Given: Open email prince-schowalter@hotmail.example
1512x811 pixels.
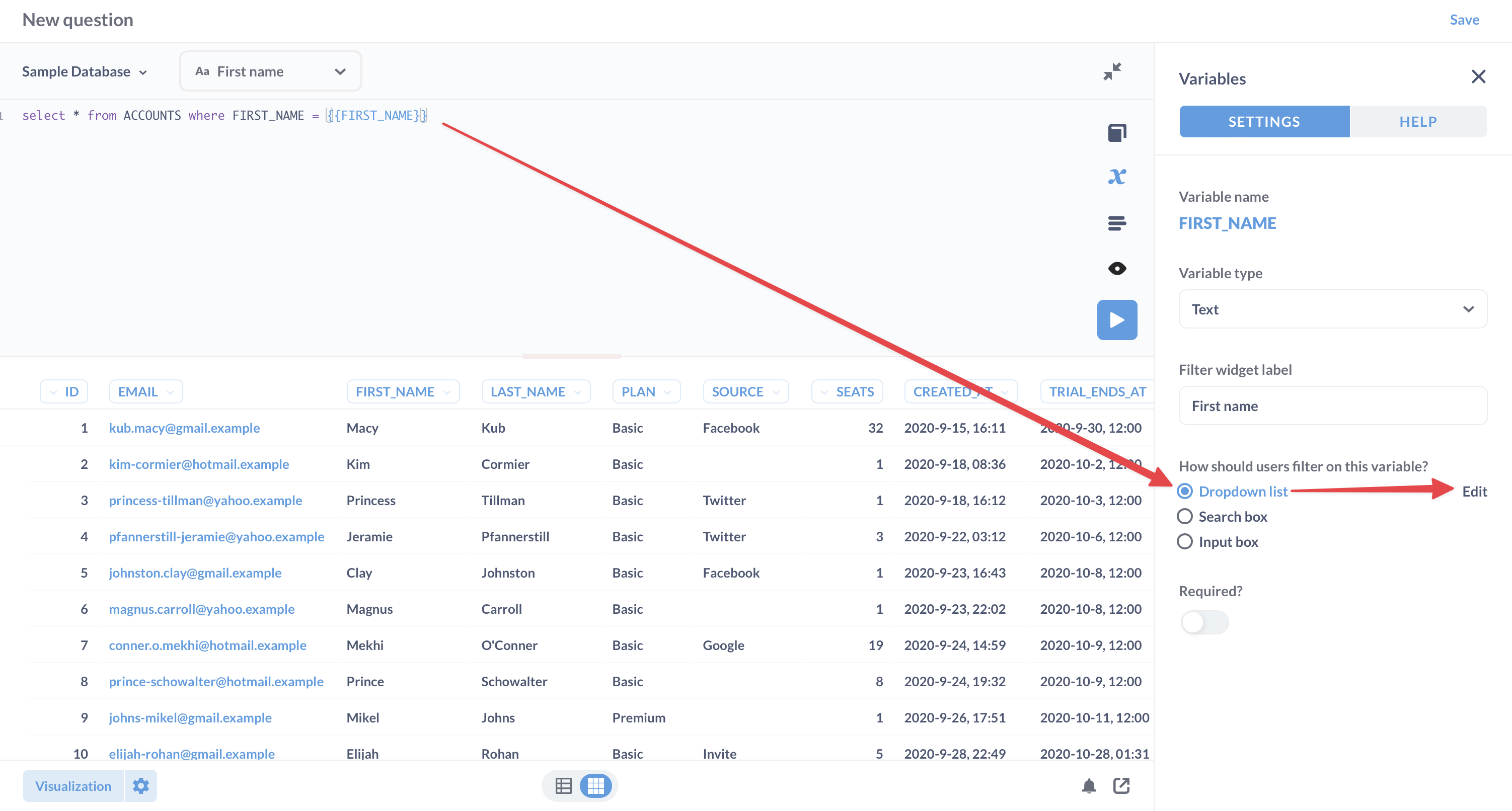Looking at the screenshot, I should [216, 681].
